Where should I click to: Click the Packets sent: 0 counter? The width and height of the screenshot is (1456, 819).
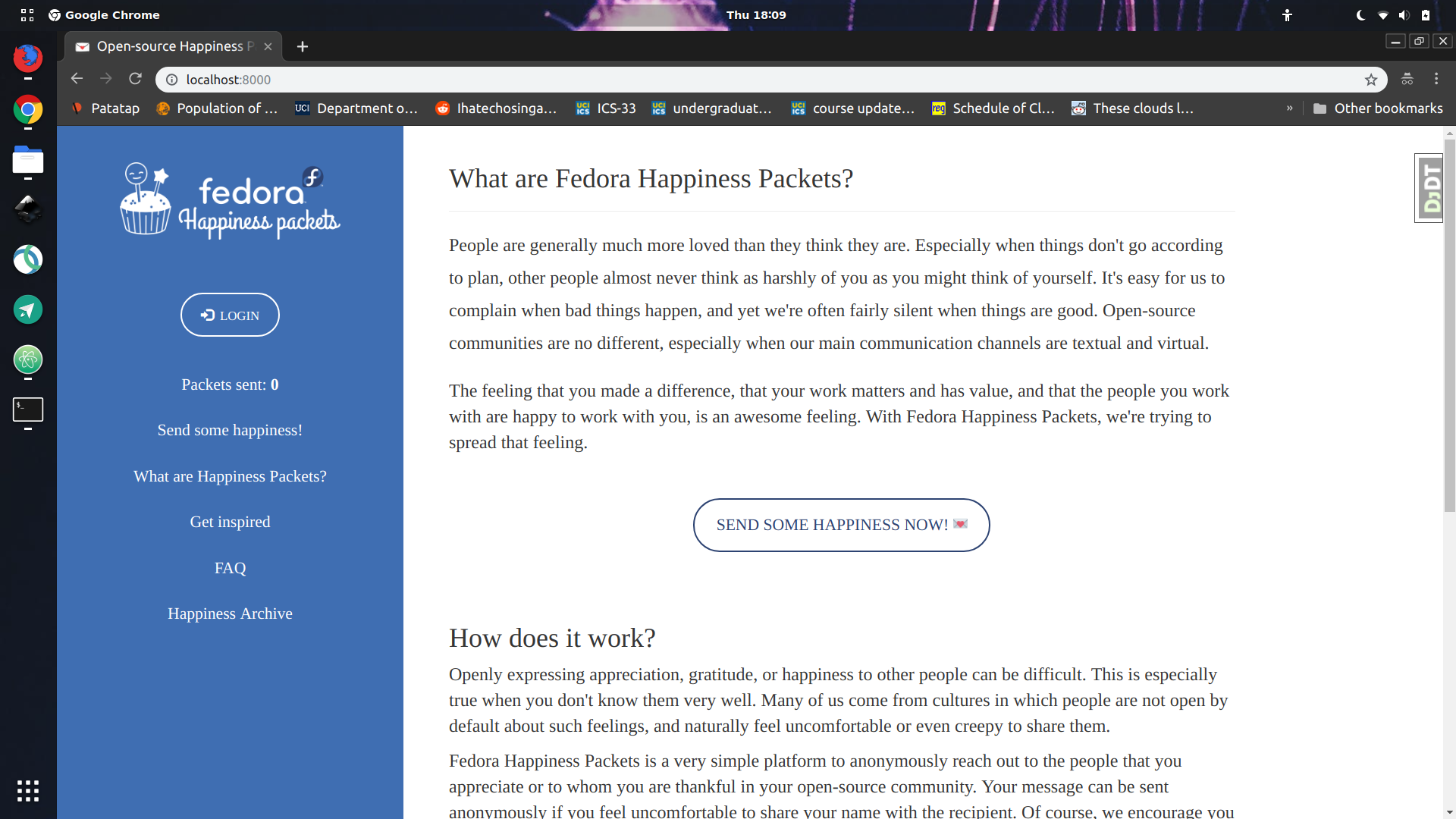pyautogui.click(x=230, y=384)
